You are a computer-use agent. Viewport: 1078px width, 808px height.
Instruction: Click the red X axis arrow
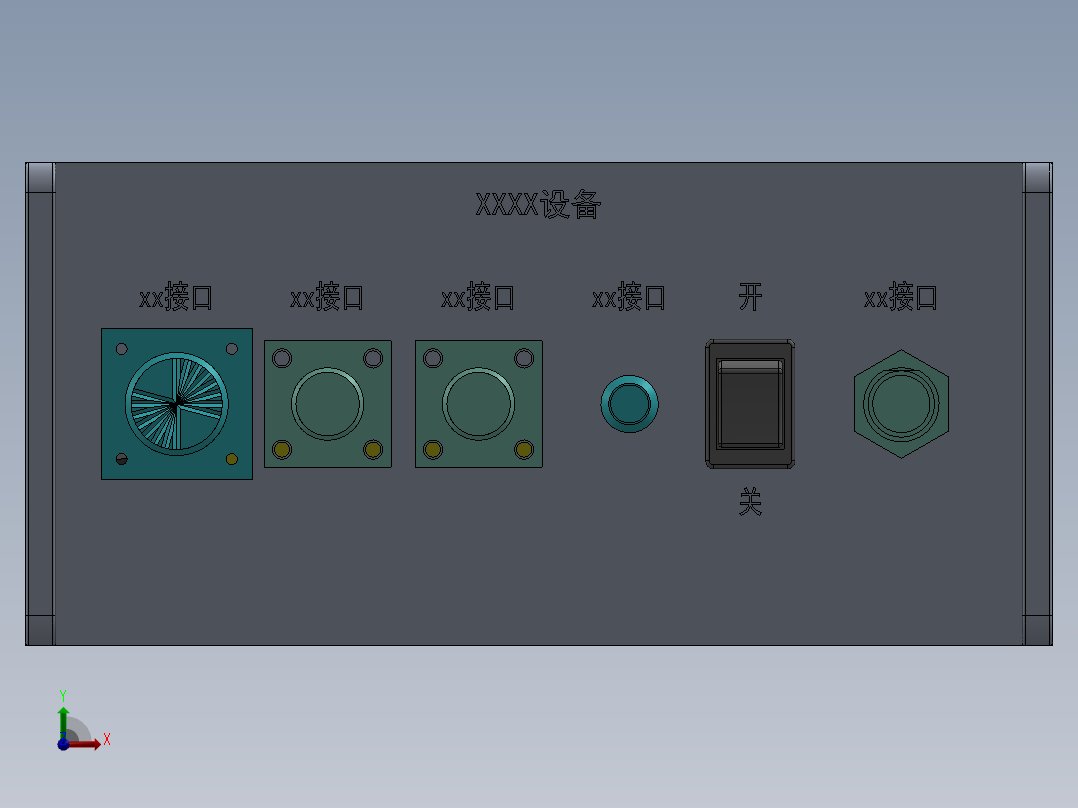pos(87,744)
